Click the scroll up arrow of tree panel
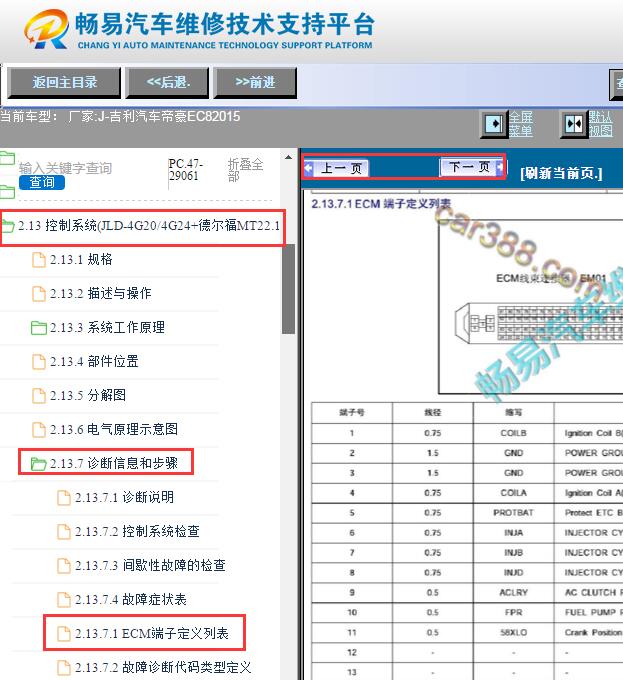 (288, 158)
